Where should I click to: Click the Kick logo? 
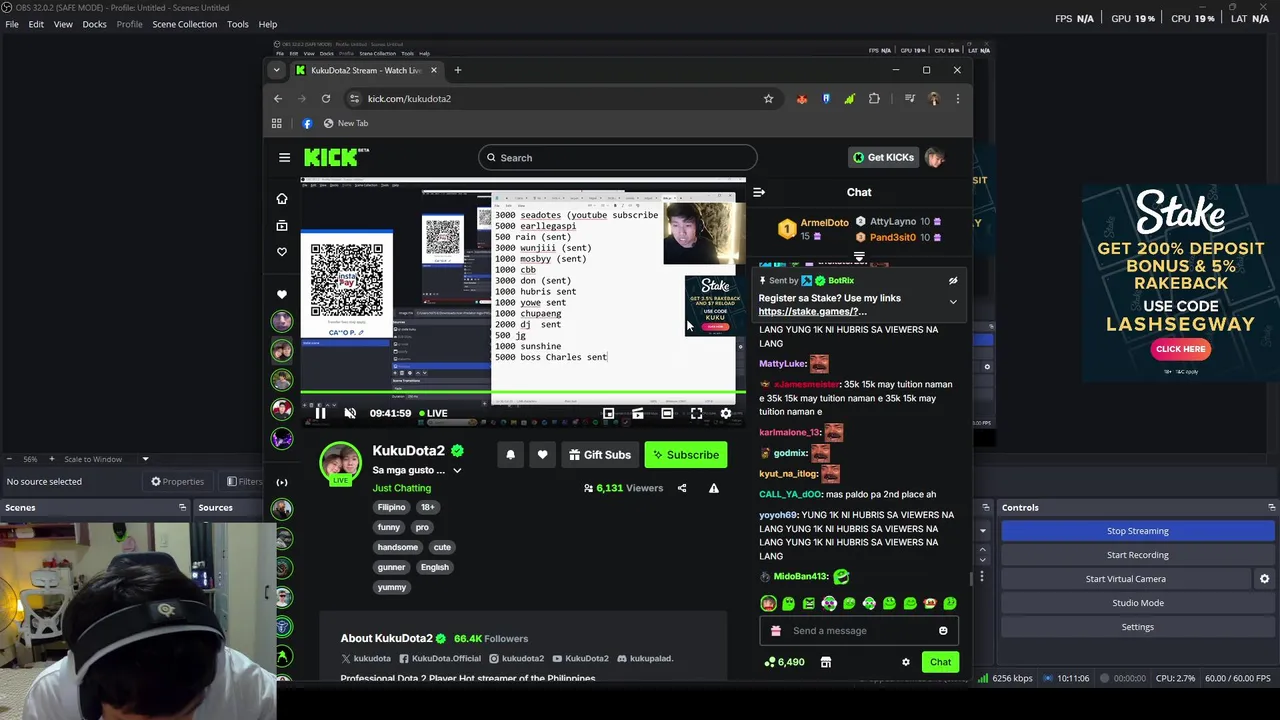pyautogui.click(x=336, y=157)
